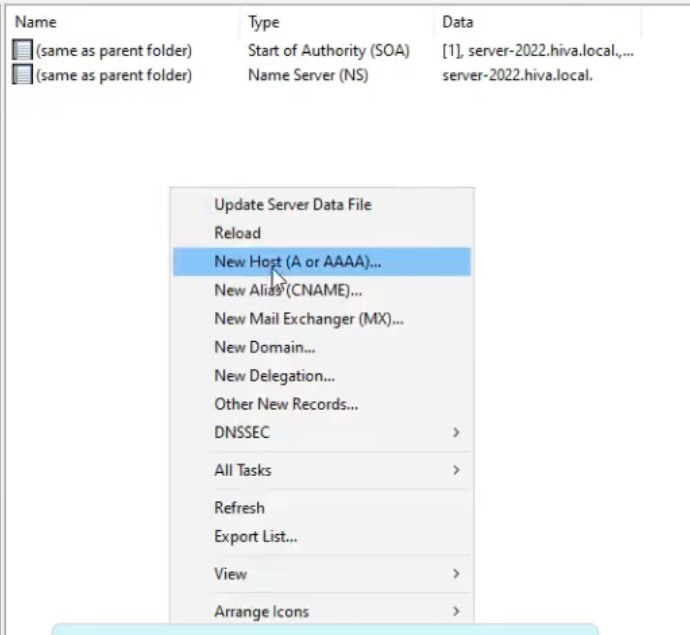Choose New Host (A or AAAA) option
Viewport: 690px width, 635px height.
pyautogui.click(x=322, y=262)
